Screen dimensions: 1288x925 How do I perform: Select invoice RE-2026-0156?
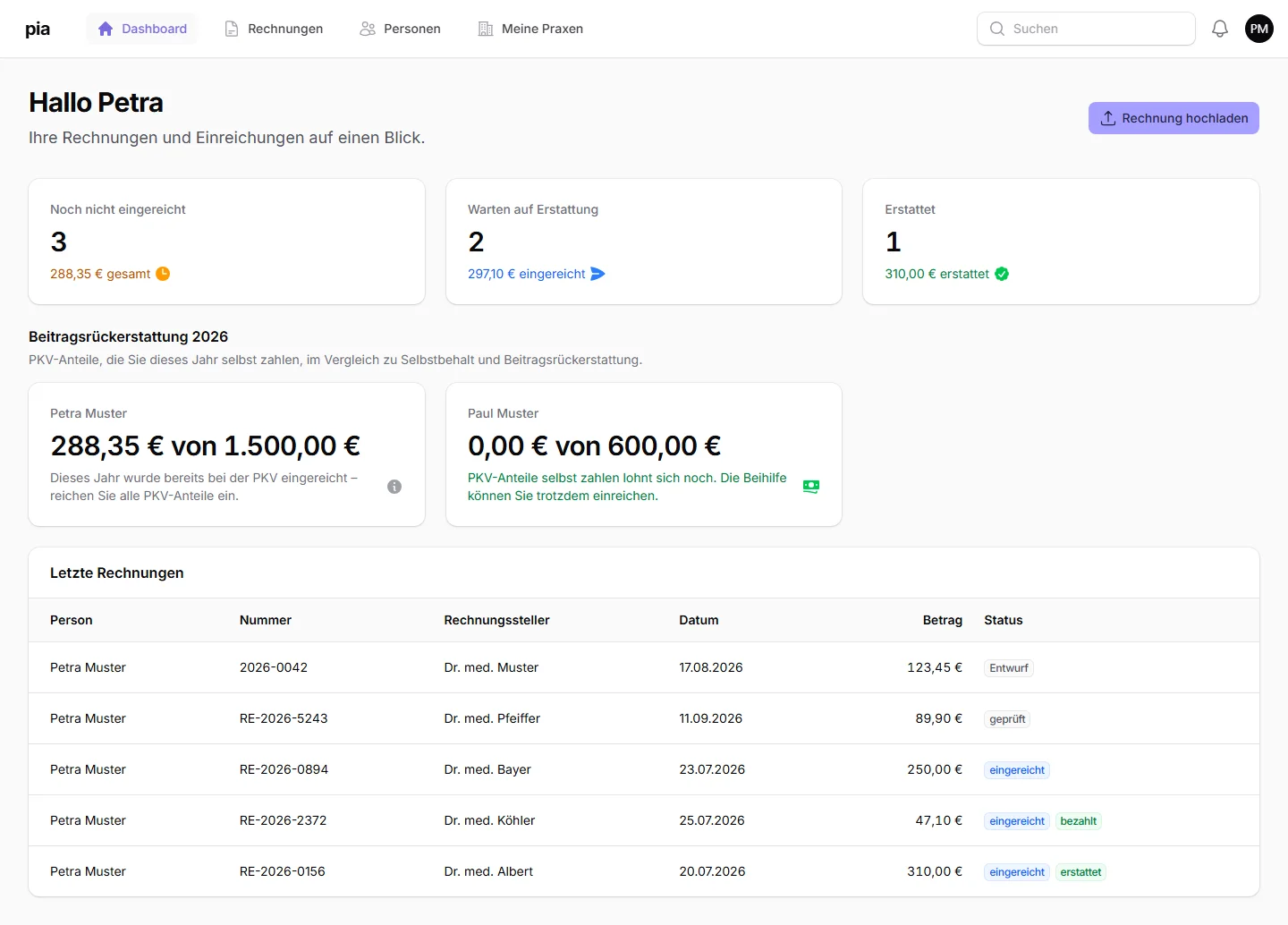(283, 871)
